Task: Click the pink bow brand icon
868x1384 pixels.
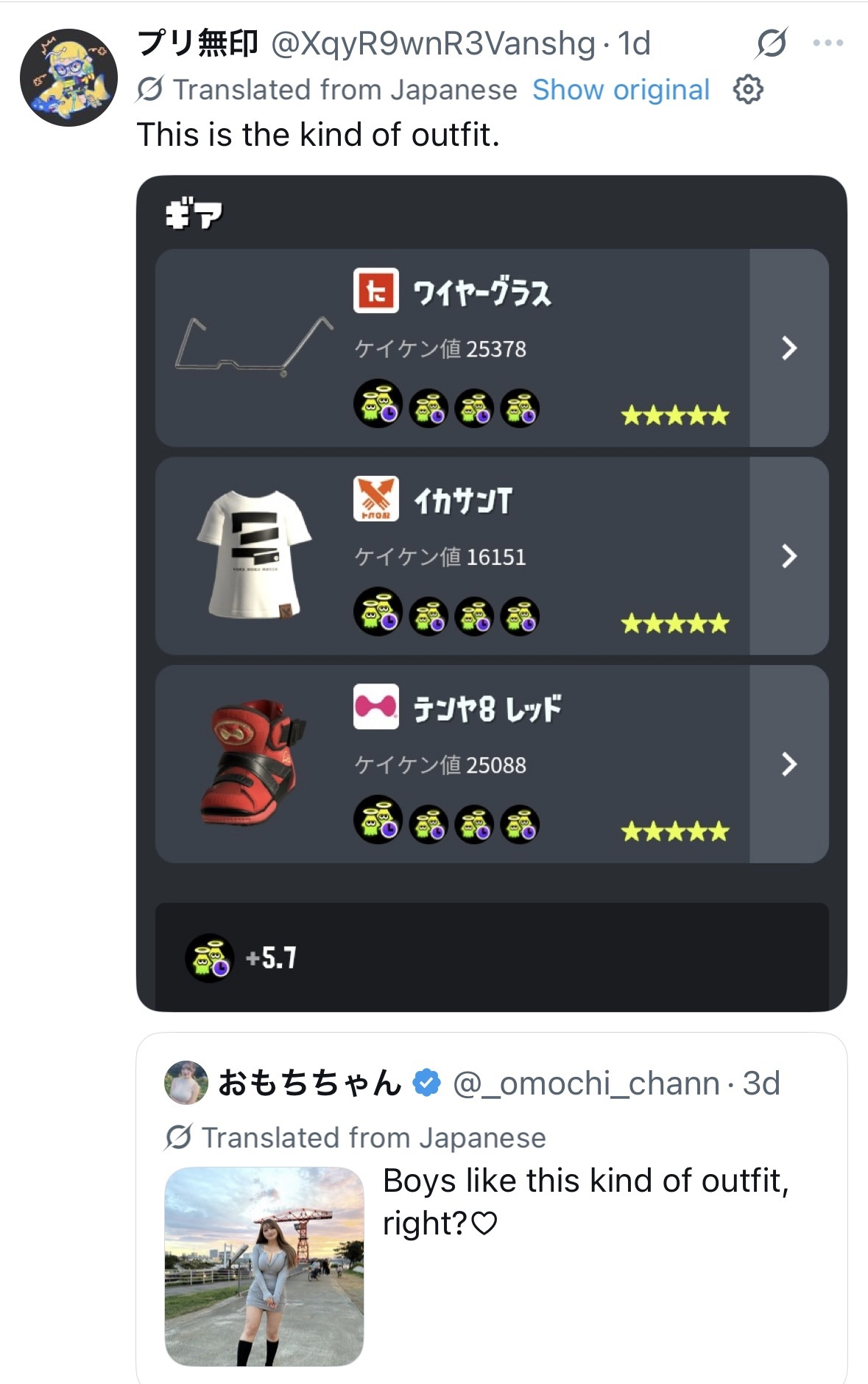Action: [x=376, y=707]
